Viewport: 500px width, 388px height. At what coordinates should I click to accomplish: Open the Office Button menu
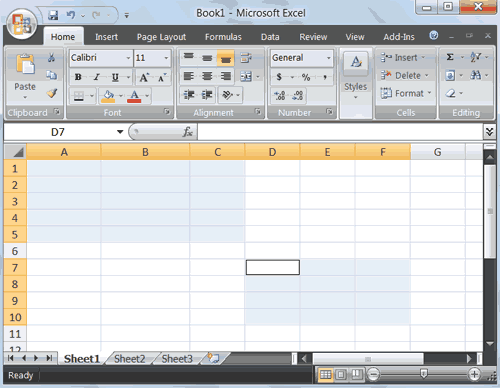(x=22, y=24)
